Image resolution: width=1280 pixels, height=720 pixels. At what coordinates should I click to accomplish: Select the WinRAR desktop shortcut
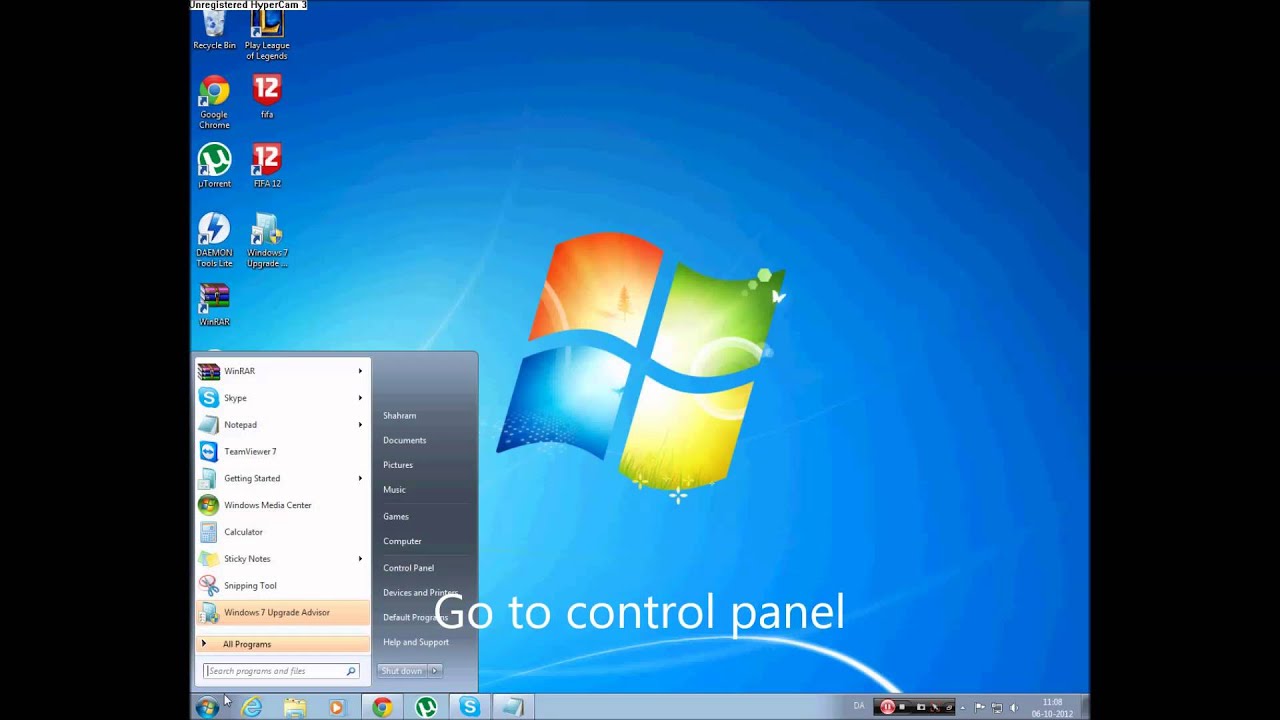pos(214,305)
